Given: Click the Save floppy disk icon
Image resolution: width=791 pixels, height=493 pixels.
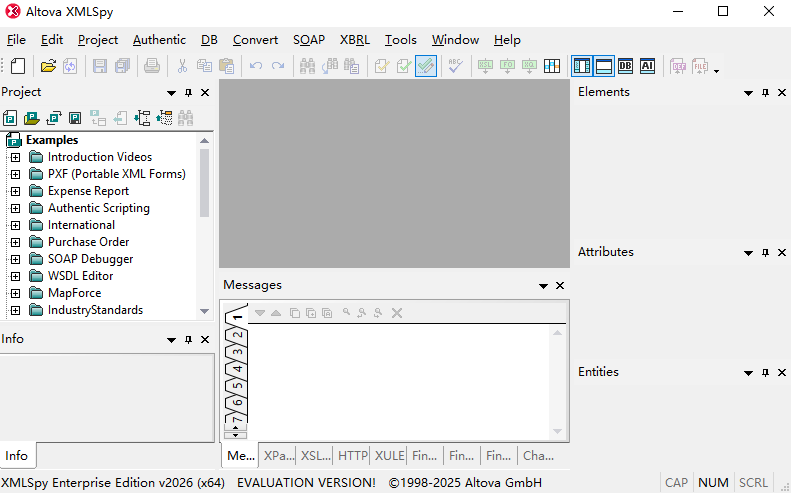Looking at the screenshot, I should 100,66.
